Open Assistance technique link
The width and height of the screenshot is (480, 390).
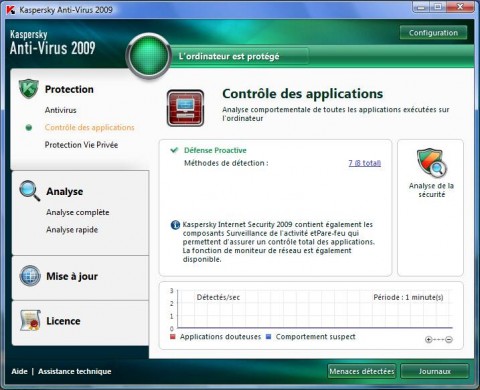pyautogui.click(x=75, y=371)
